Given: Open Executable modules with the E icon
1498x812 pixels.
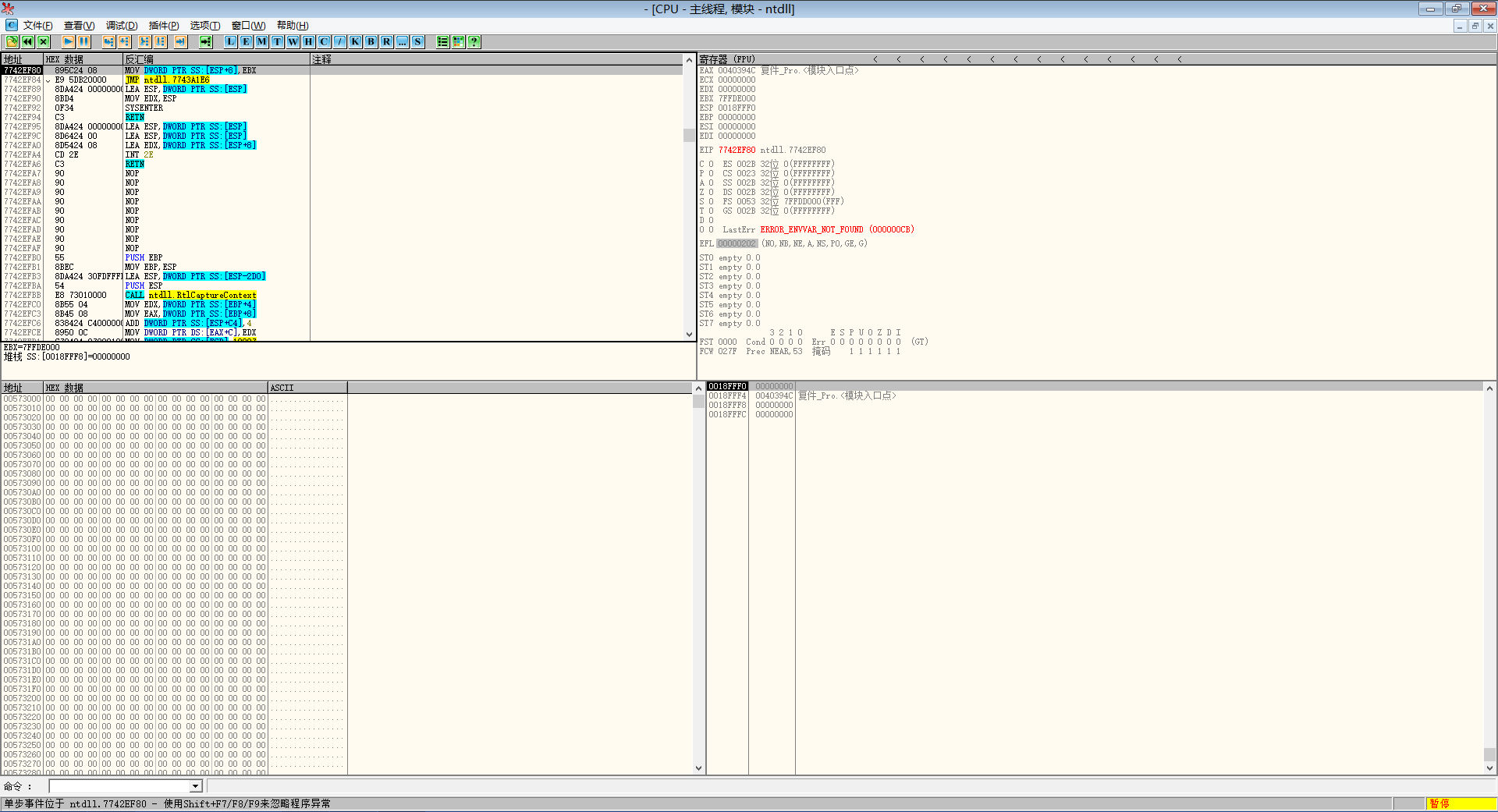Looking at the screenshot, I should click(246, 42).
